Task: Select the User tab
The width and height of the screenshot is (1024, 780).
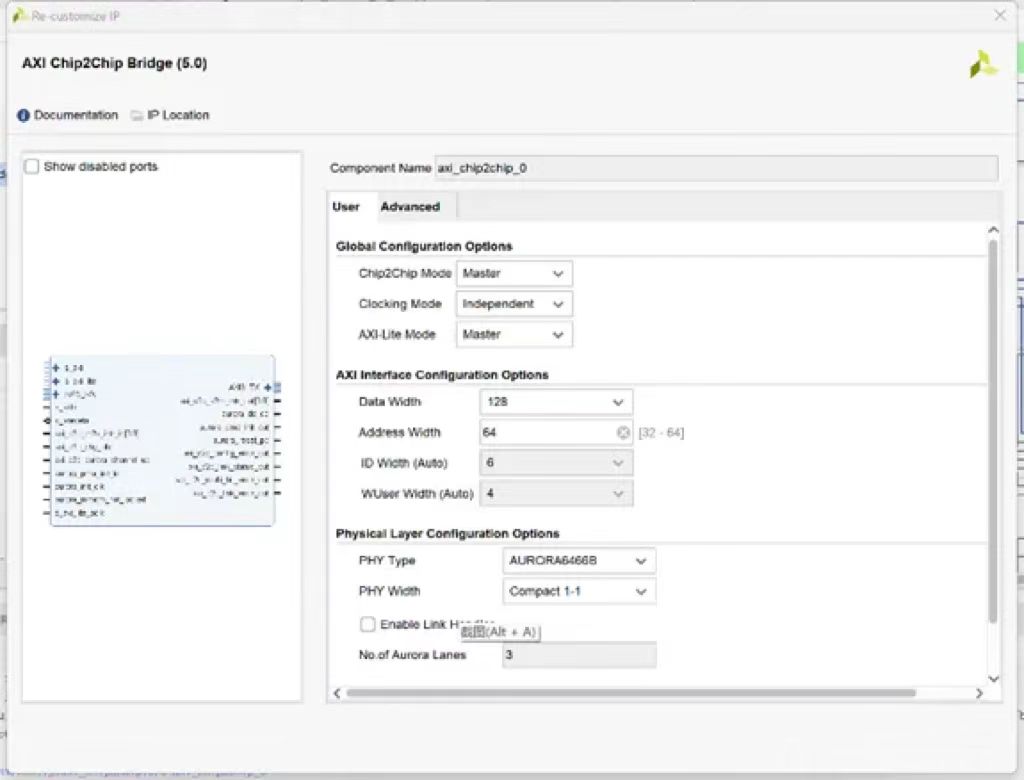Action: [x=346, y=207]
